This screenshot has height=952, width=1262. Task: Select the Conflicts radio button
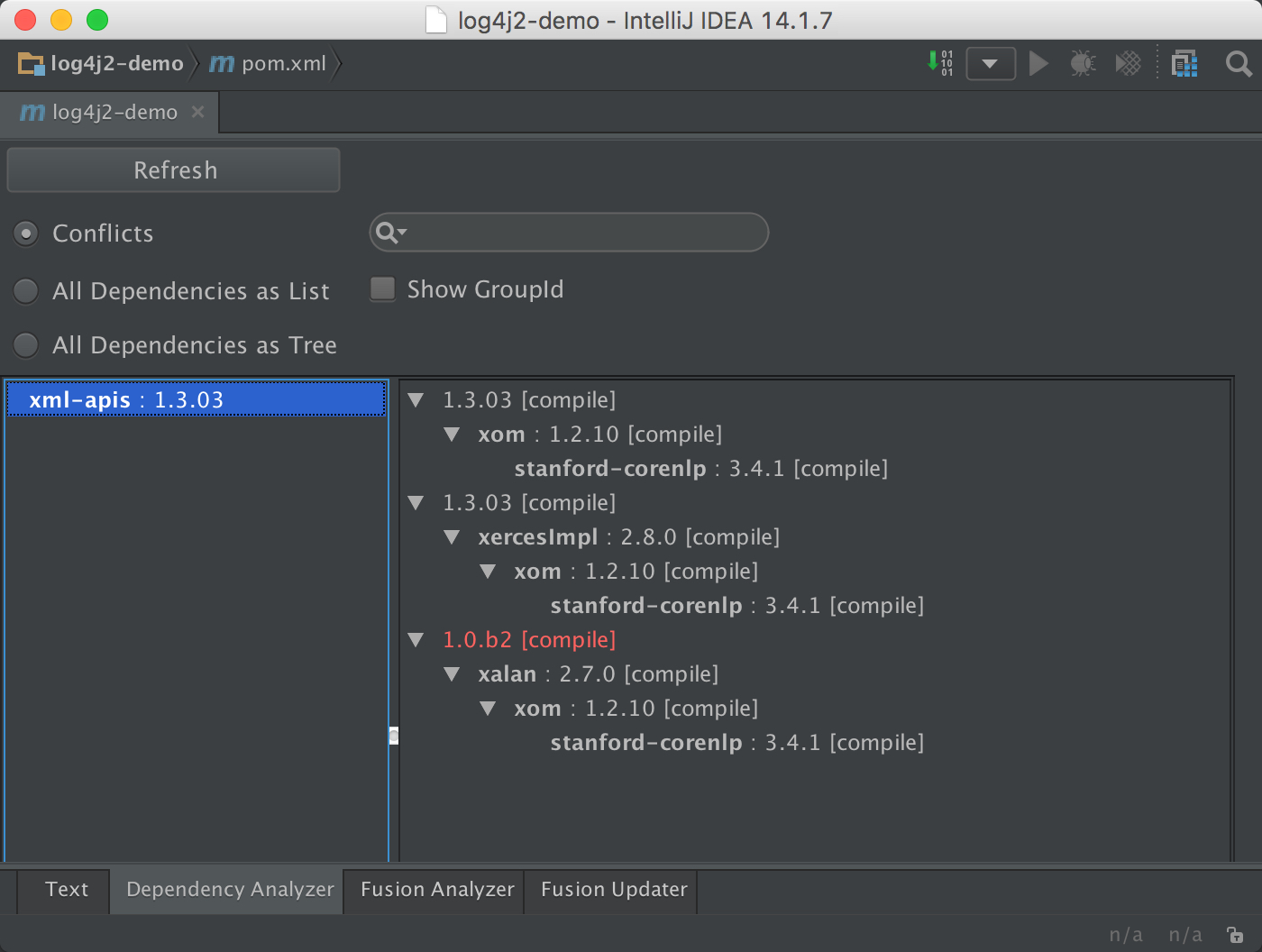pos(26,233)
